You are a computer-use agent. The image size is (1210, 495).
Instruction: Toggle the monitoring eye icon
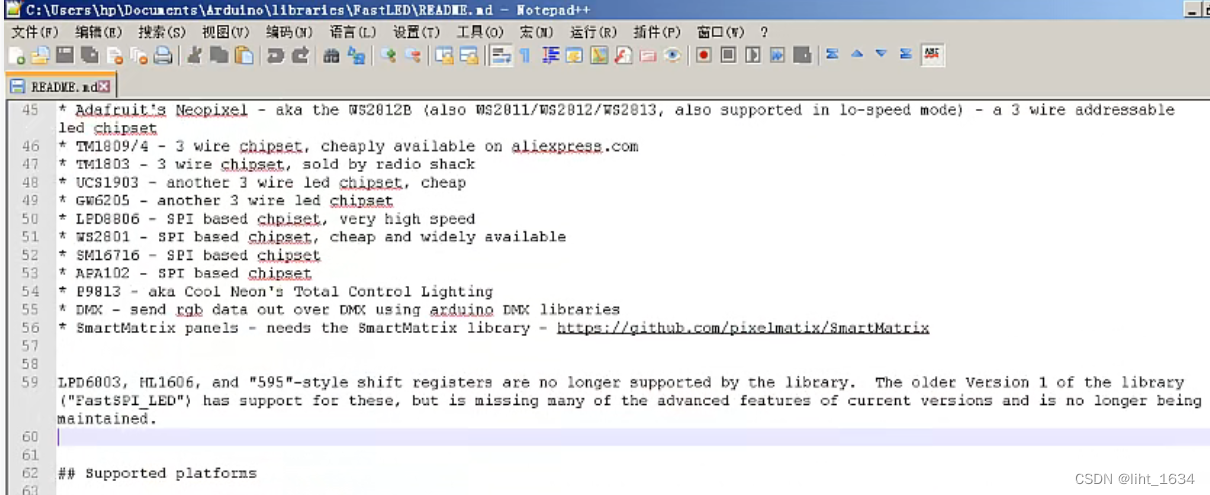pyautogui.click(x=672, y=55)
